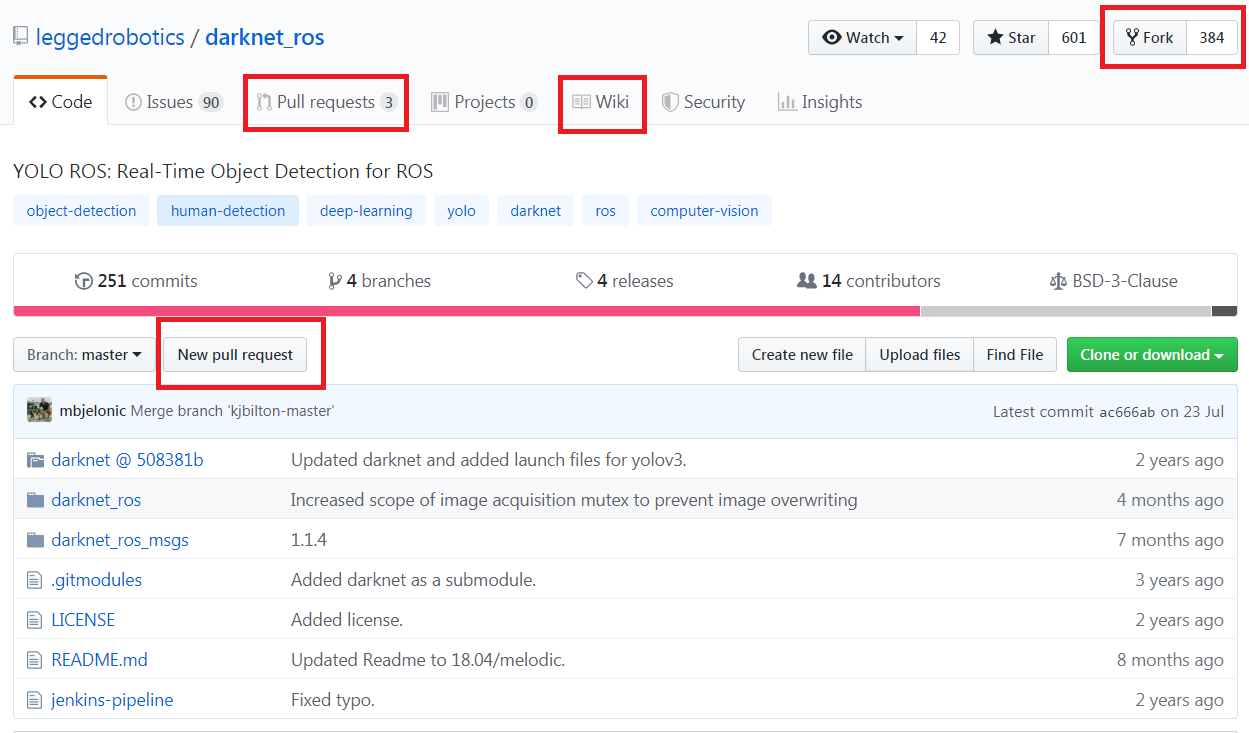Click the human-detection topic tag

coord(228,210)
